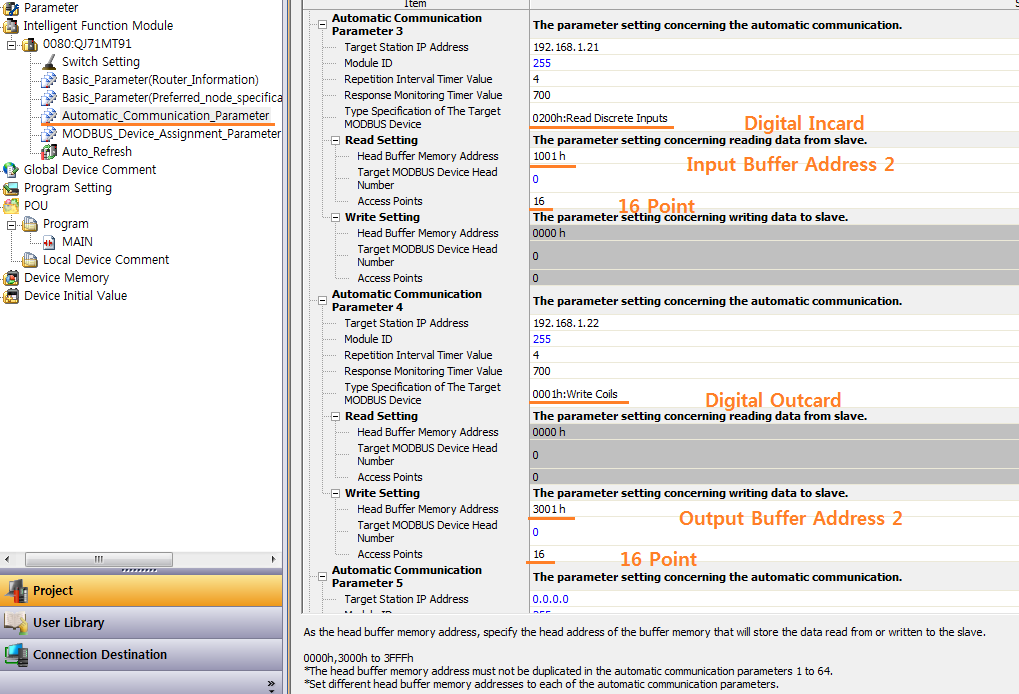Select the 0200h:Read Discrete Inputs type field

tap(600, 118)
